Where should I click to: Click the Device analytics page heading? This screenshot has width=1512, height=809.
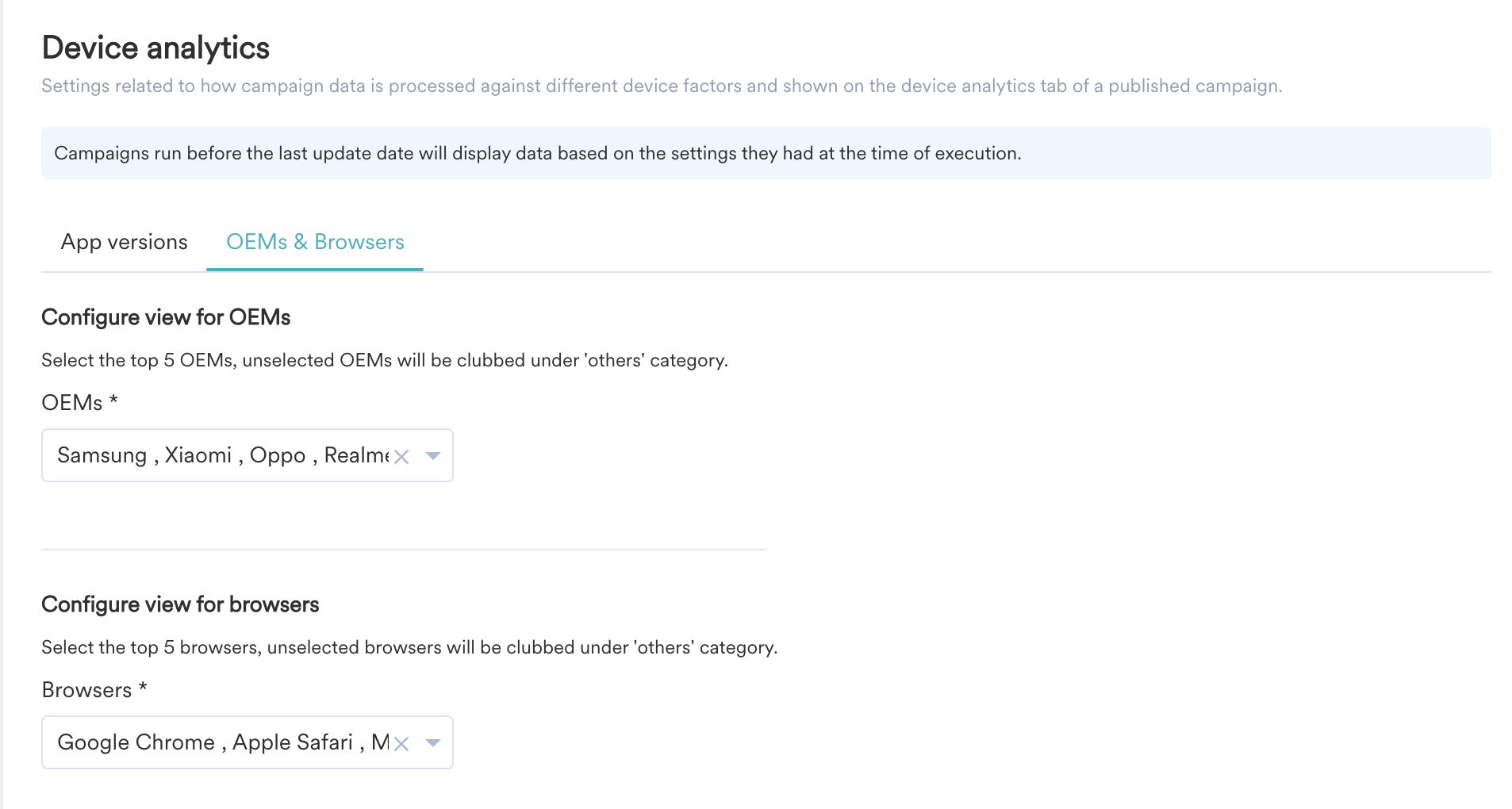pos(155,48)
